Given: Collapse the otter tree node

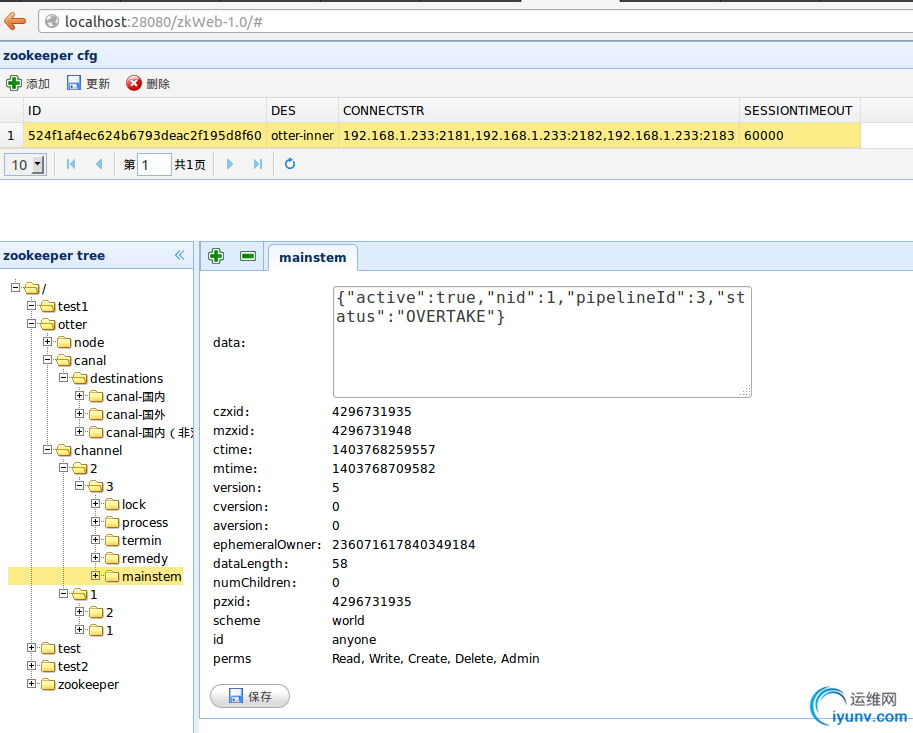Looking at the screenshot, I should coord(32,323).
